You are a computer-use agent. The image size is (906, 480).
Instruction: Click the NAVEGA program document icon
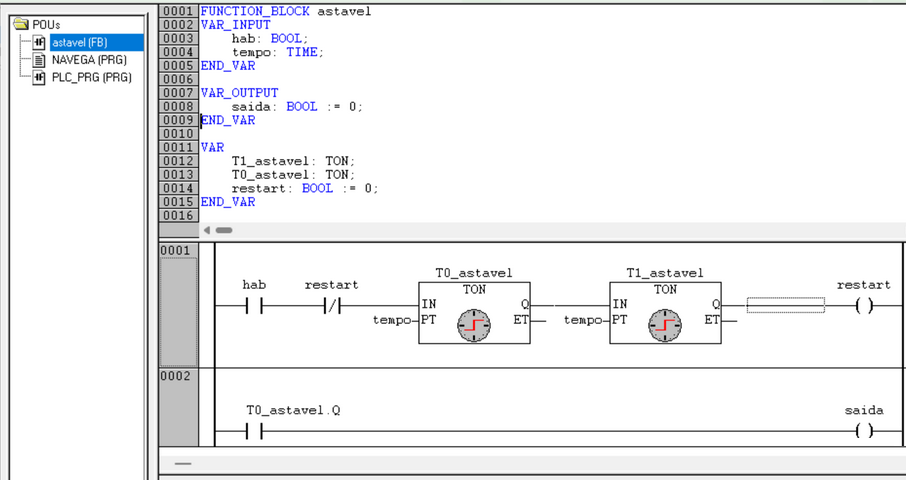(39, 59)
